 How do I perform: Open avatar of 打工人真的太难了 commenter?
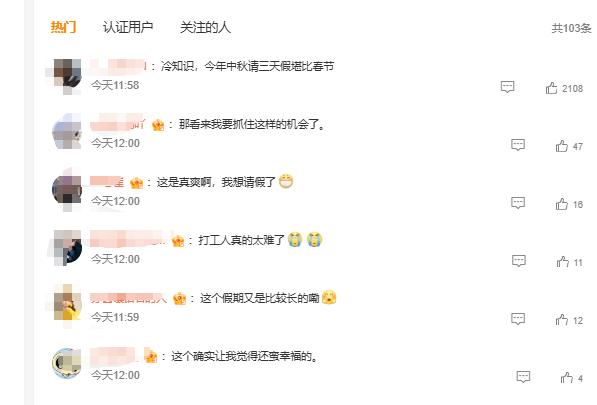pyautogui.click(x=67, y=247)
